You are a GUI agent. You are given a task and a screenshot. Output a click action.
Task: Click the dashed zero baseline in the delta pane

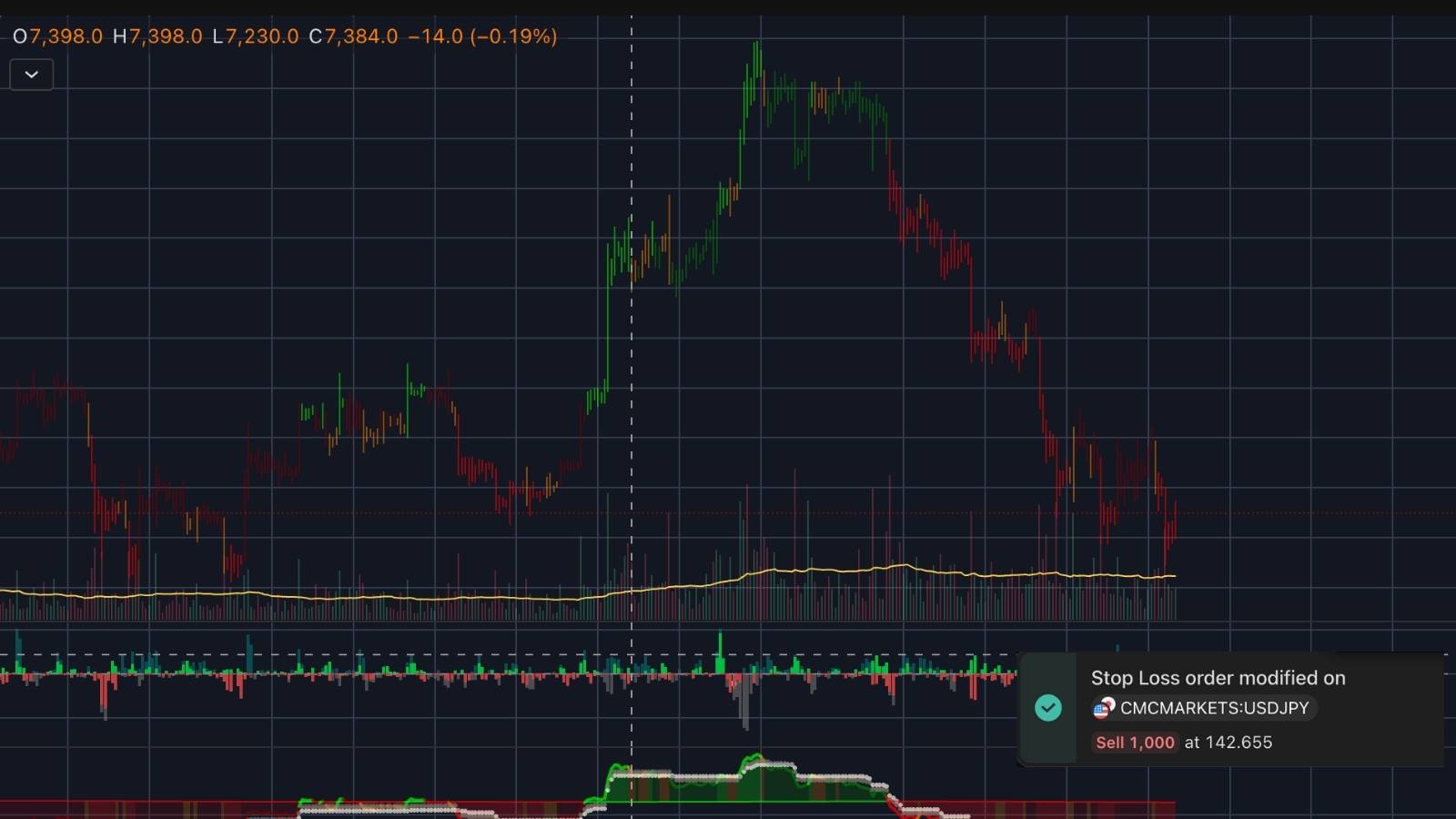click(364, 652)
